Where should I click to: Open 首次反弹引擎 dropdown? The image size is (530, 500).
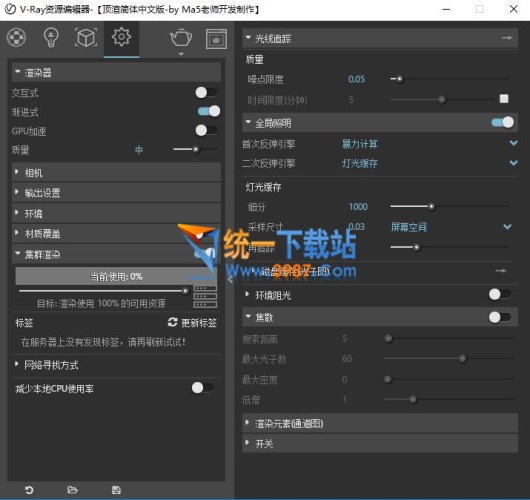pyautogui.click(x=430, y=144)
